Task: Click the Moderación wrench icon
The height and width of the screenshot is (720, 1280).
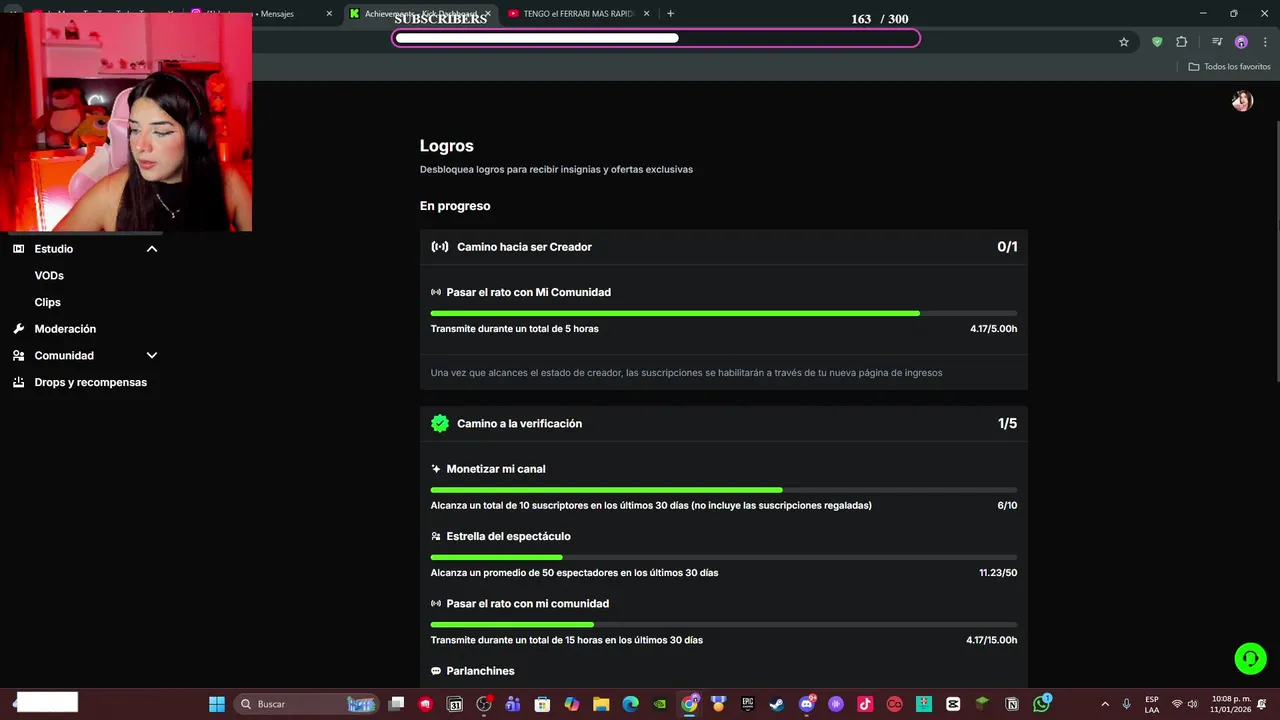Action: click(x=19, y=329)
